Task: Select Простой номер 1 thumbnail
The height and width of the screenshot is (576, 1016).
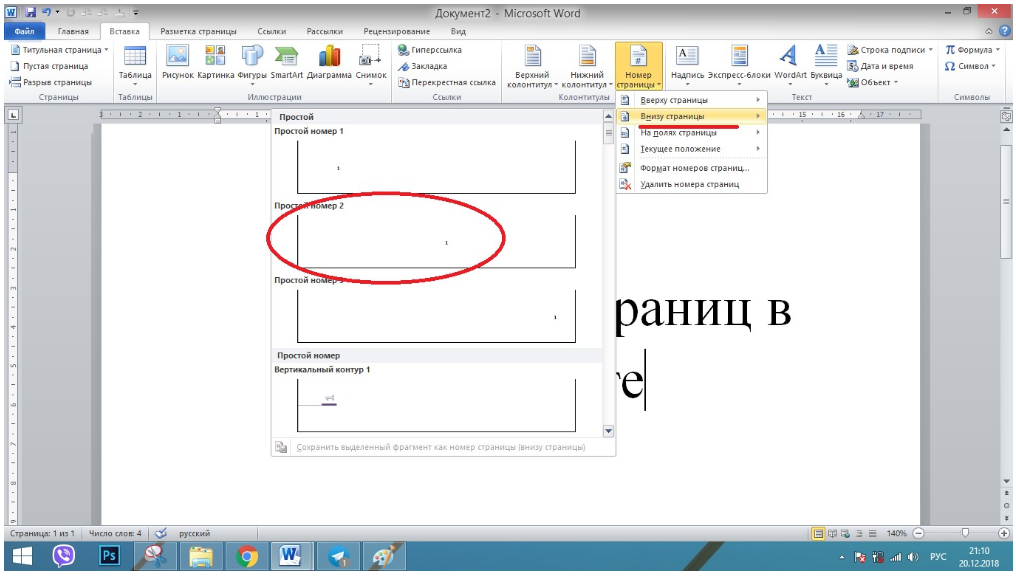Action: [x=436, y=167]
